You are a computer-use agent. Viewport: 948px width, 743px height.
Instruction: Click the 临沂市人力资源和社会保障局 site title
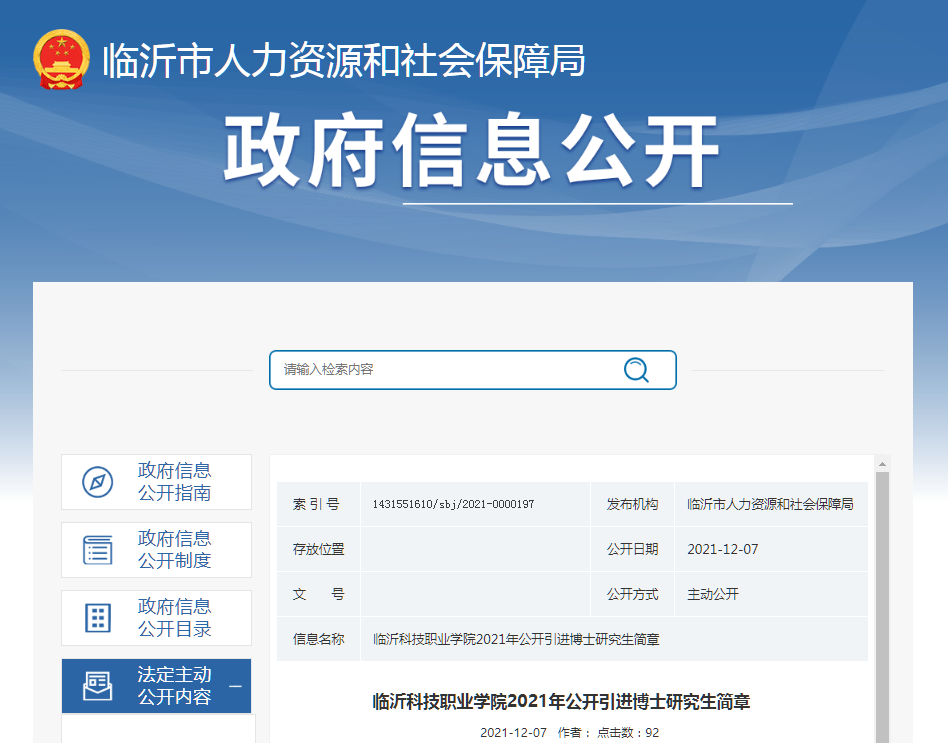[x=344, y=61]
